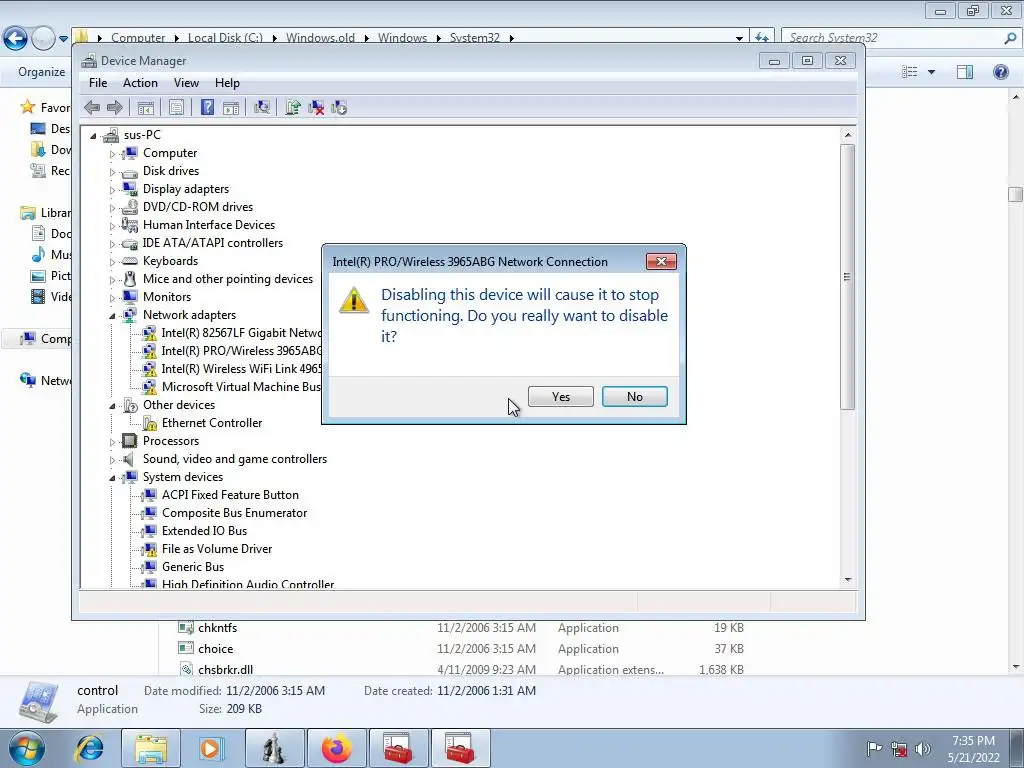Click the network status icon in system tray
Screen dimensions: 1024x768
(x=899, y=749)
